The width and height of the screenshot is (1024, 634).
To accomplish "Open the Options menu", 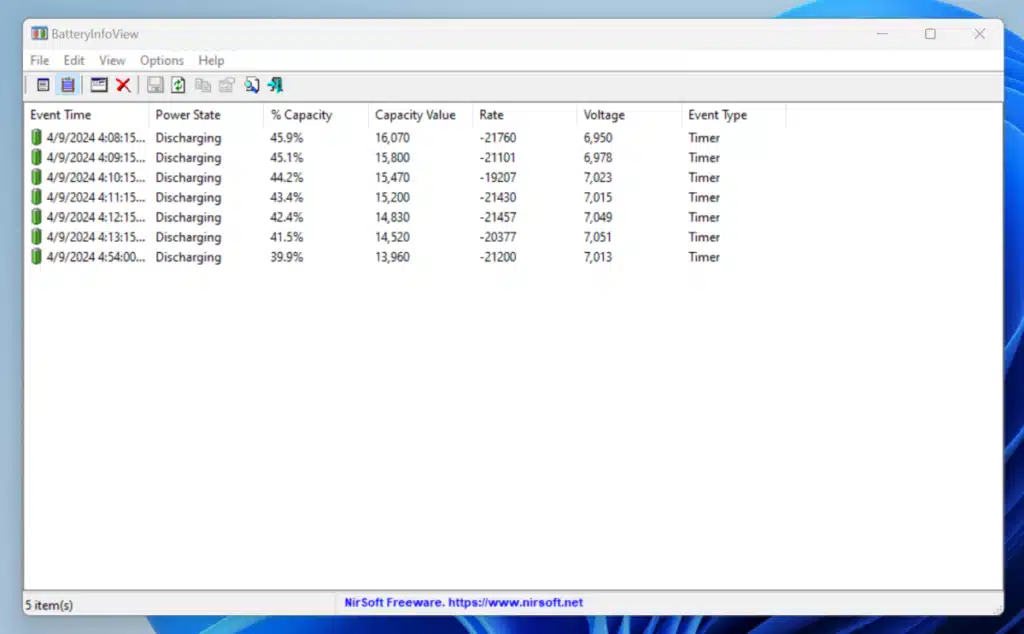I will (x=161, y=60).
